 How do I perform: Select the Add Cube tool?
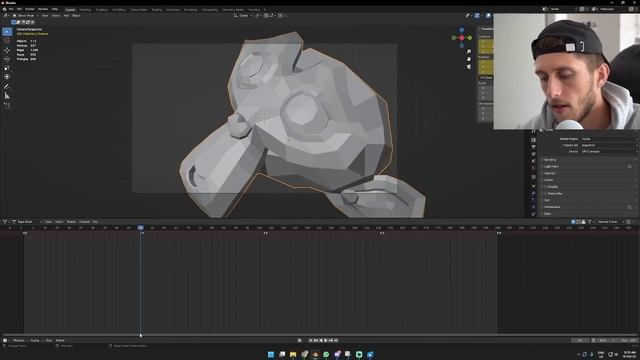pyautogui.click(x=7, y=105)
